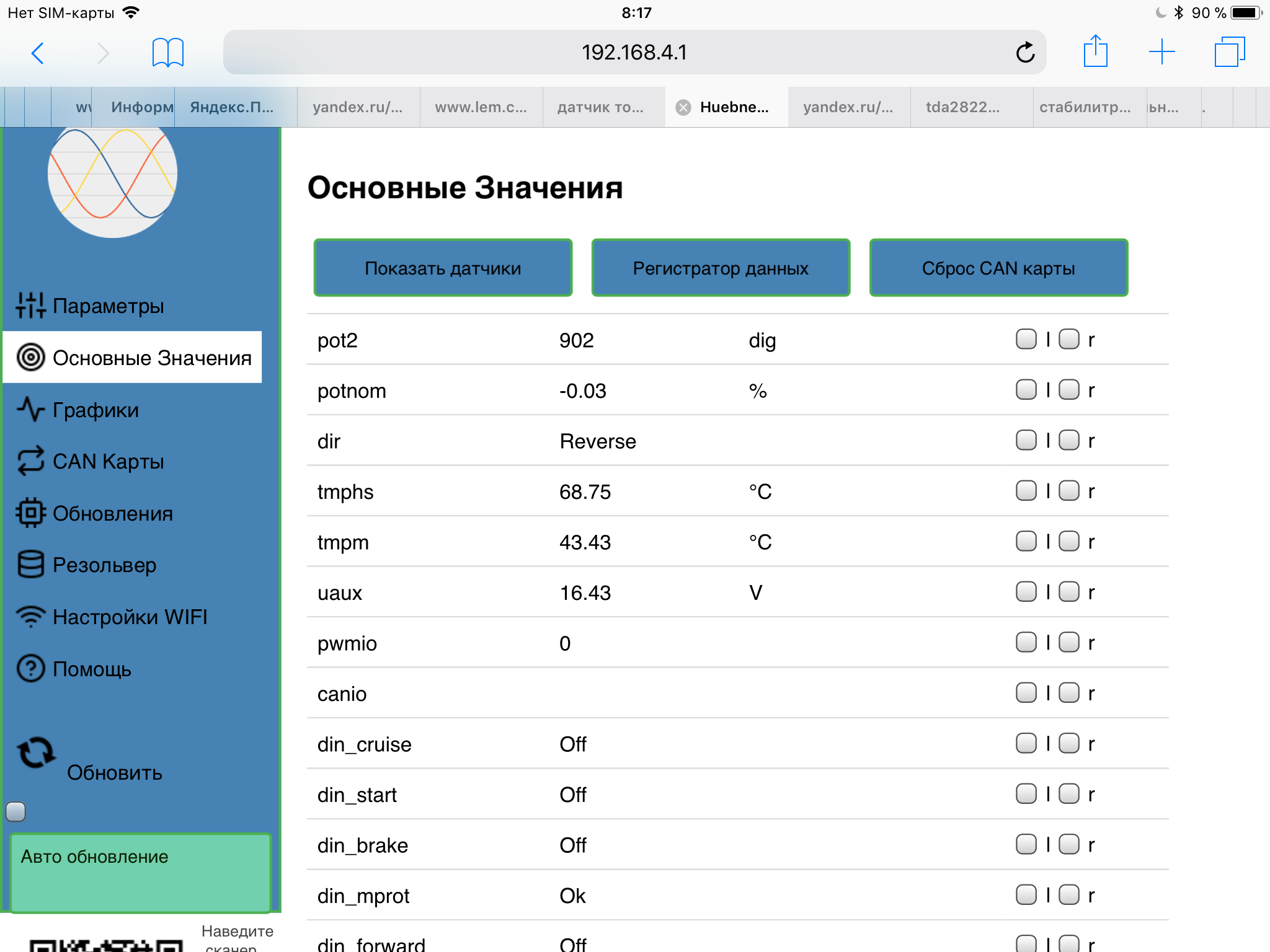Click the Настройки WIFI wifi icon
The width and height of the screenshot is (1270, 952).
click(30, 617)
